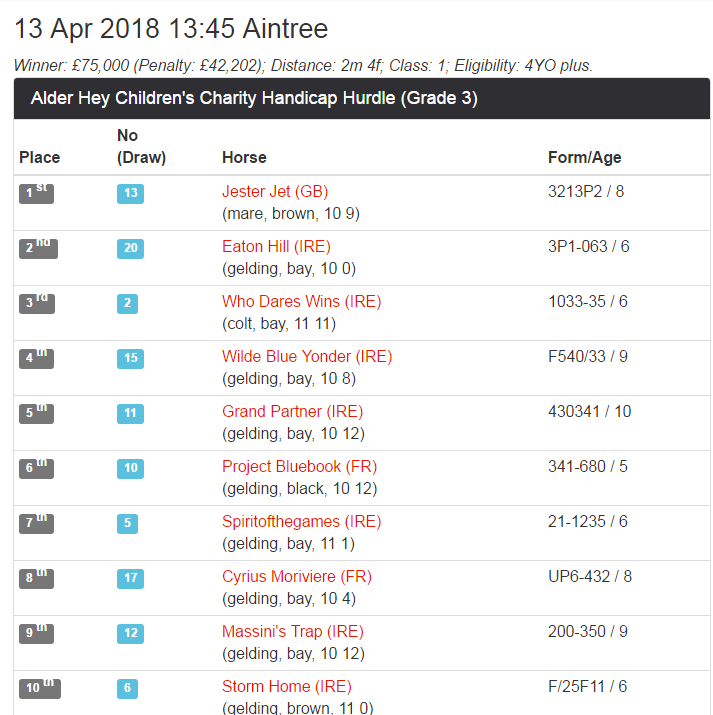Click the blue number 13 badge
This screenshot has height=715, width=713.
point(131,193)
